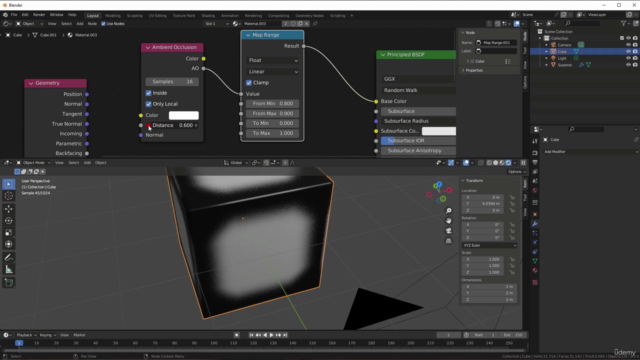Screen dimensions: 640x360
Task: Click the Subsurface IOR slider
Action: pyautogui.click(x=418, y=141)
